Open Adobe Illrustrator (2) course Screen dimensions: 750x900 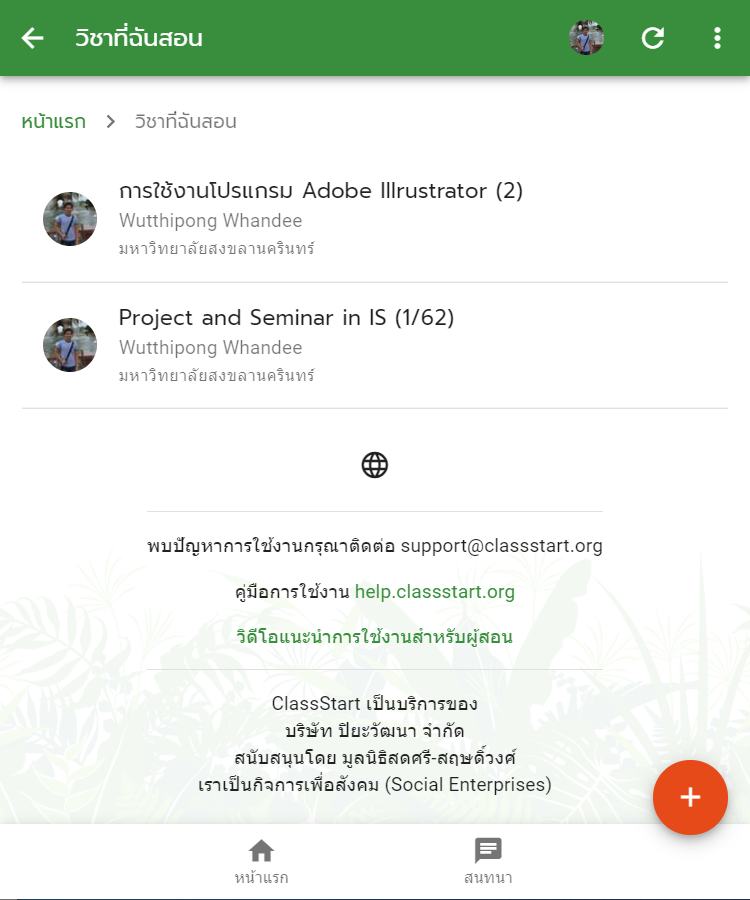point(375,219)
